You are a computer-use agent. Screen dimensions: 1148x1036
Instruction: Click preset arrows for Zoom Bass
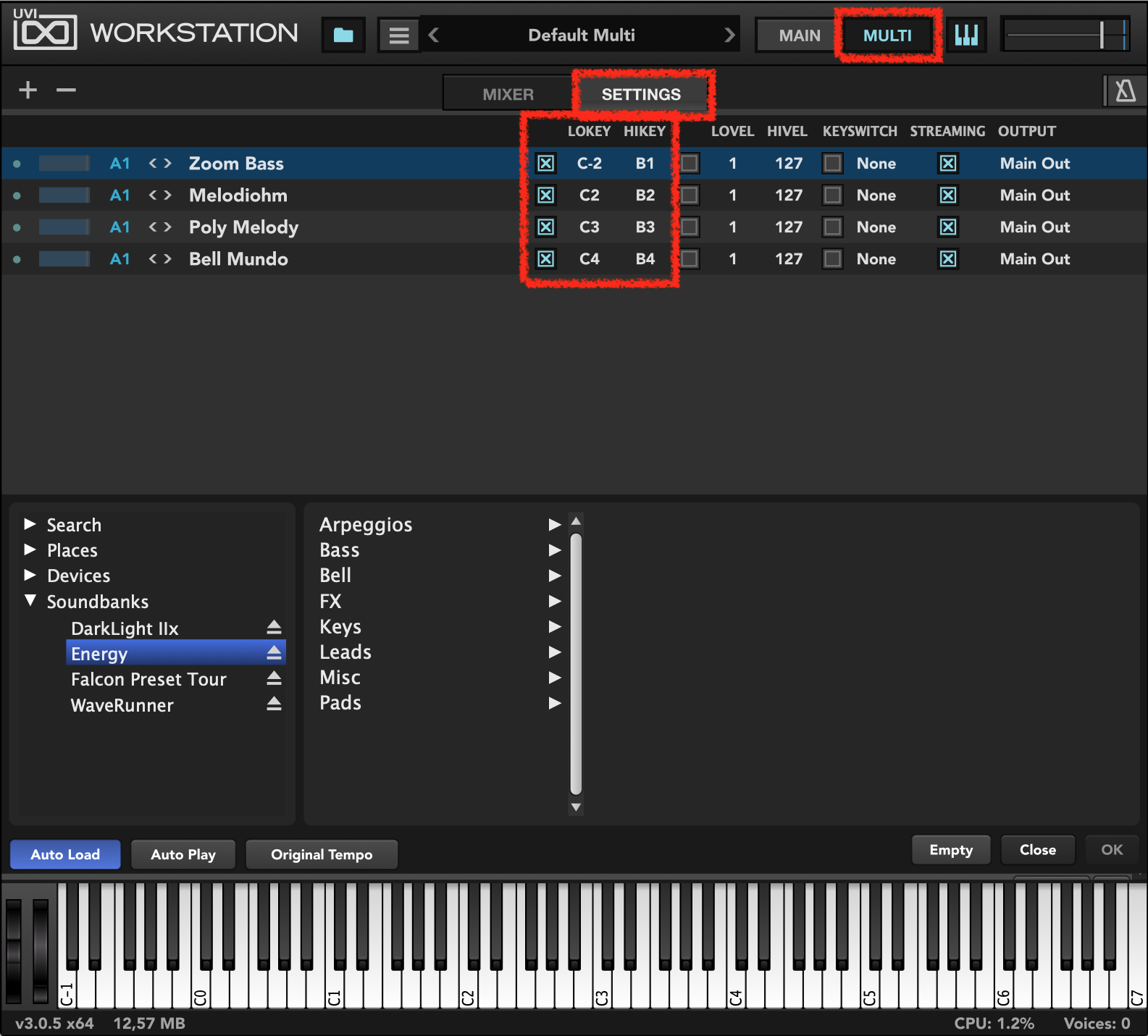(x=160, y=164)
